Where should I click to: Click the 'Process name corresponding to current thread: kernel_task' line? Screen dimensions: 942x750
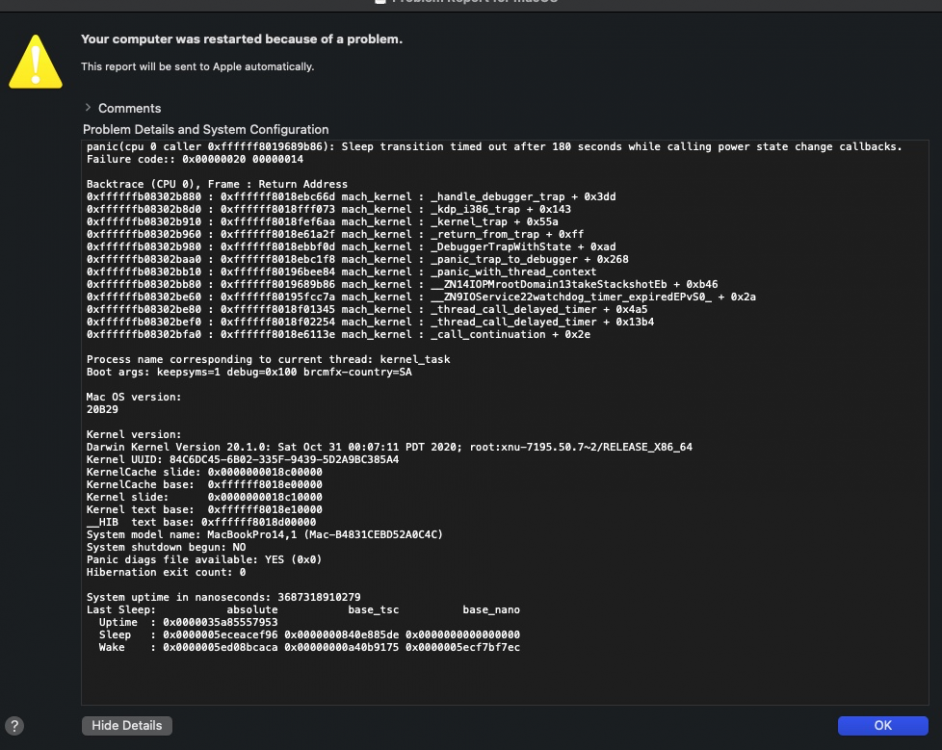pos(268,359)
